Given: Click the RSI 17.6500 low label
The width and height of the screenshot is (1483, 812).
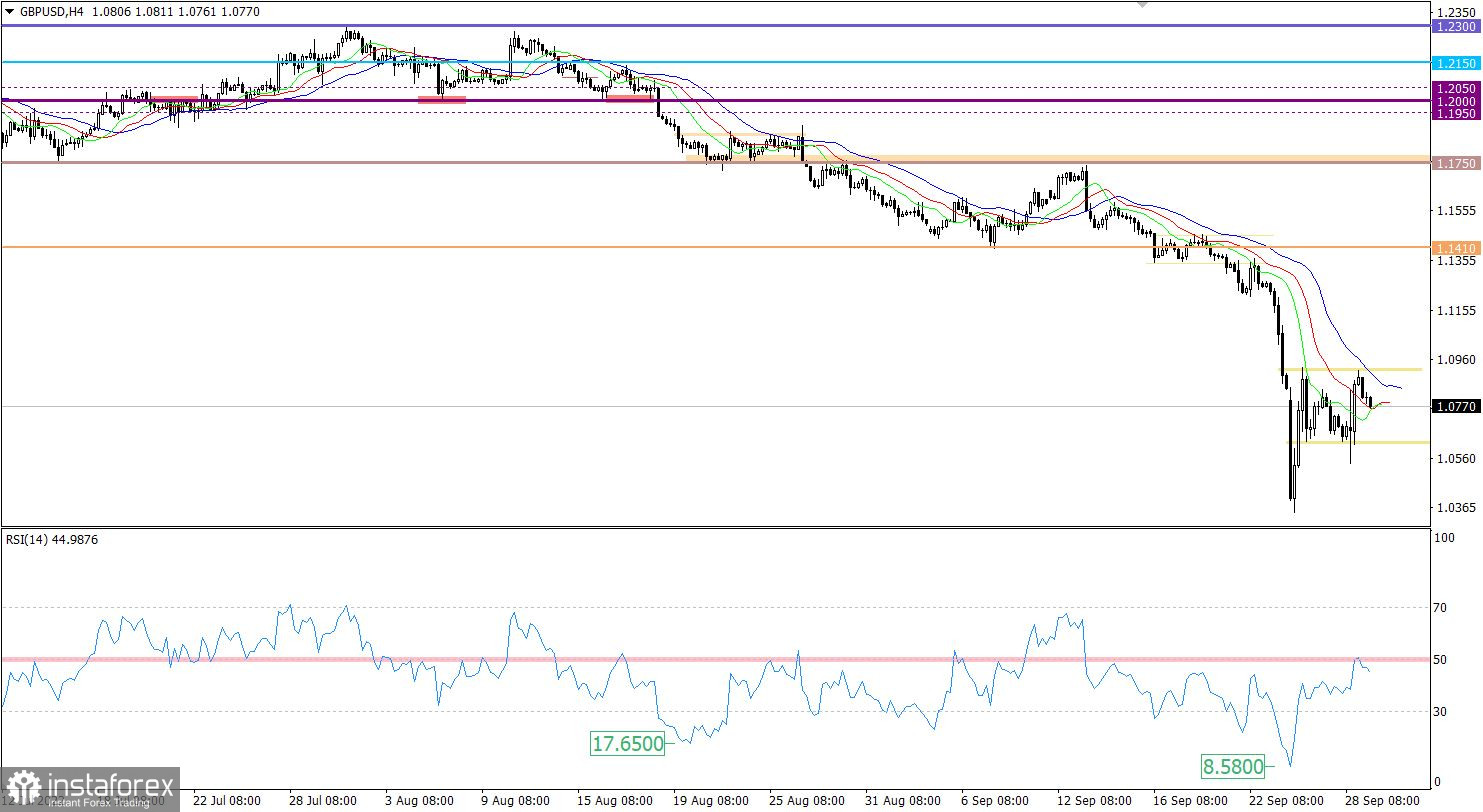Looking at the screenshot, I should [x=627, y=744].
